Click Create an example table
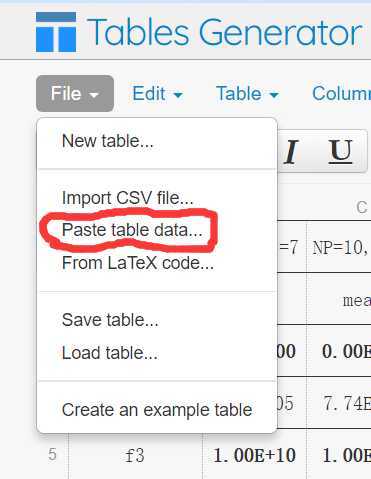The image size is (371, 479). (x=157, y=410)
